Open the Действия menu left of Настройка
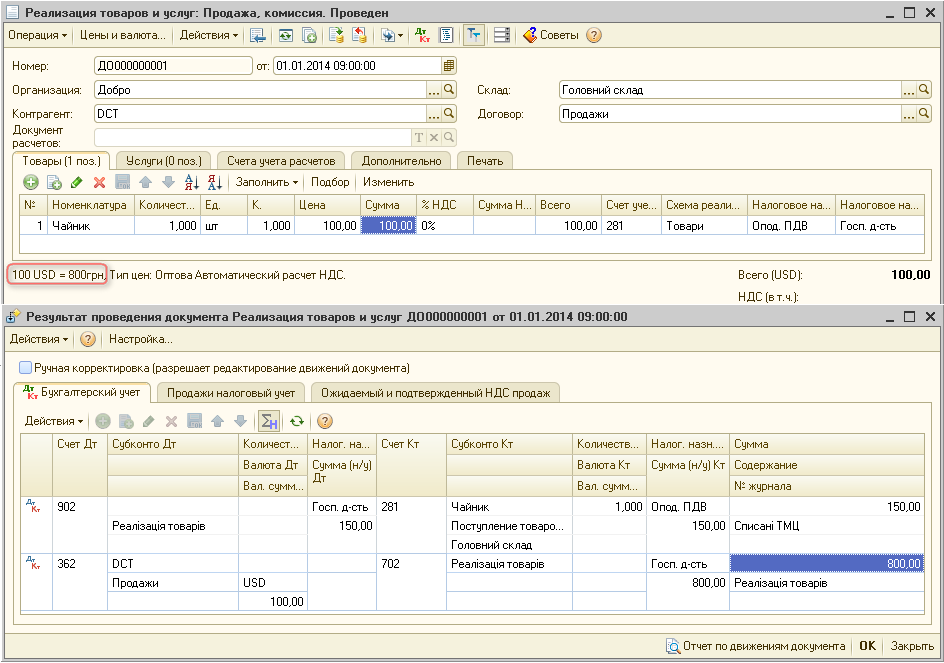Image resolution: width=944 pixels, height=663 pixels. click(39, 339)
